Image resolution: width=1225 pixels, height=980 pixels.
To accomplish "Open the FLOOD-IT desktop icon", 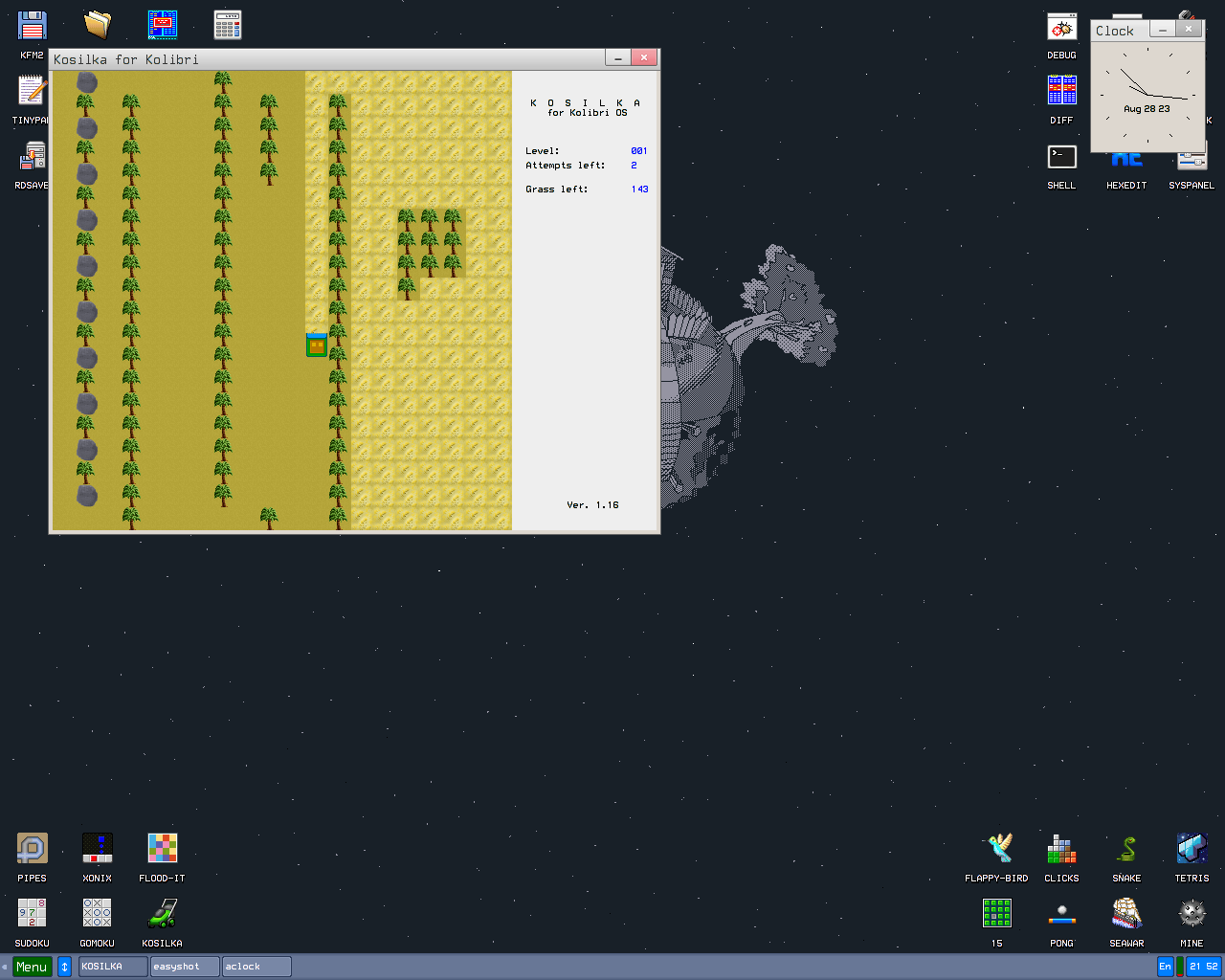I will pos(162,849).
